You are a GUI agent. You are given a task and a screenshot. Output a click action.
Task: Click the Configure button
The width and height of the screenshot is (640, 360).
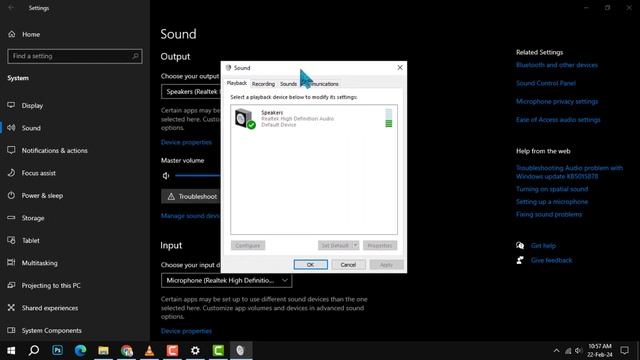tap(248, 245)
